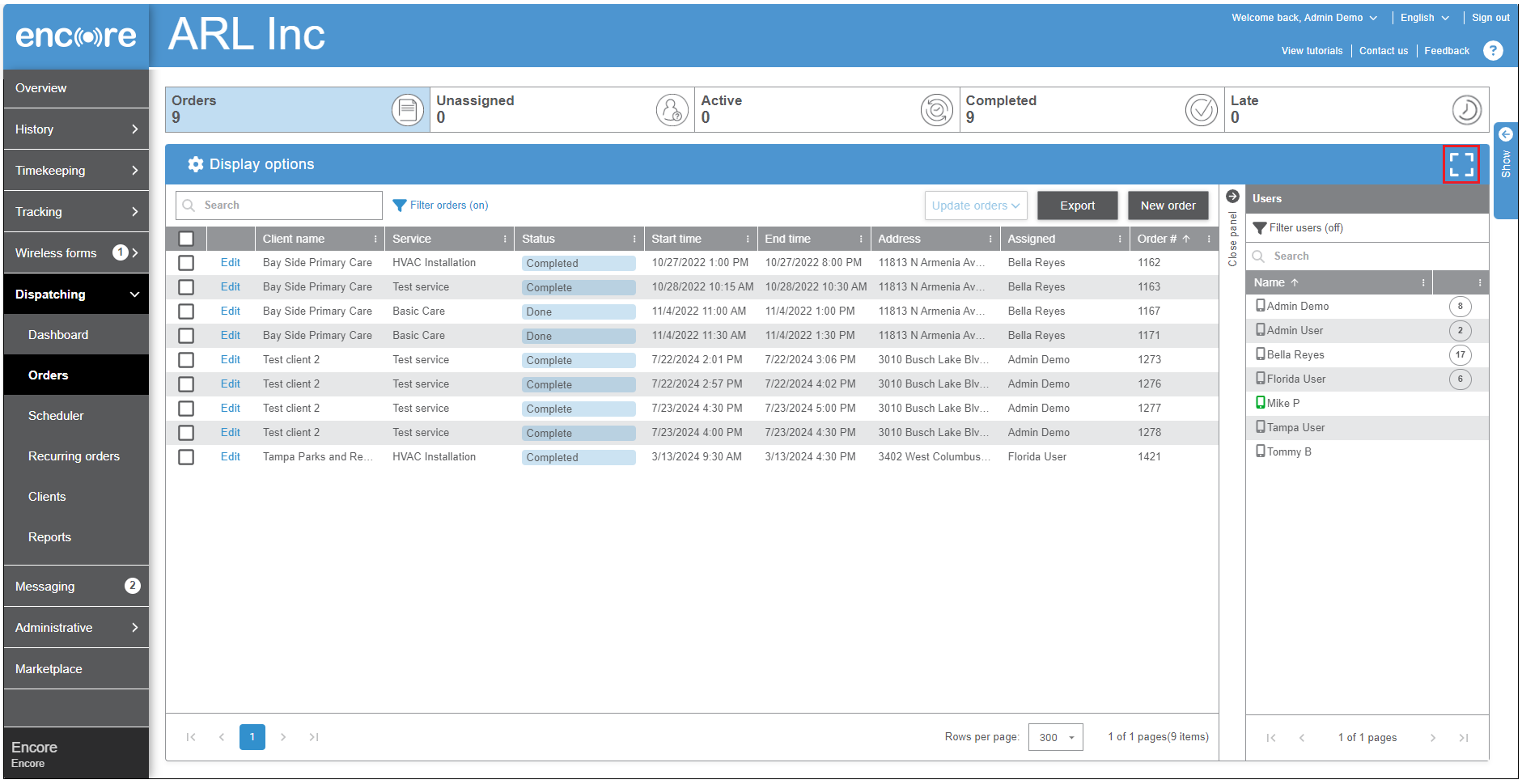The width and height of the screenshot is (1522, 784).
Task: Open the Messaging sidebar item
Action: (76, 587)
